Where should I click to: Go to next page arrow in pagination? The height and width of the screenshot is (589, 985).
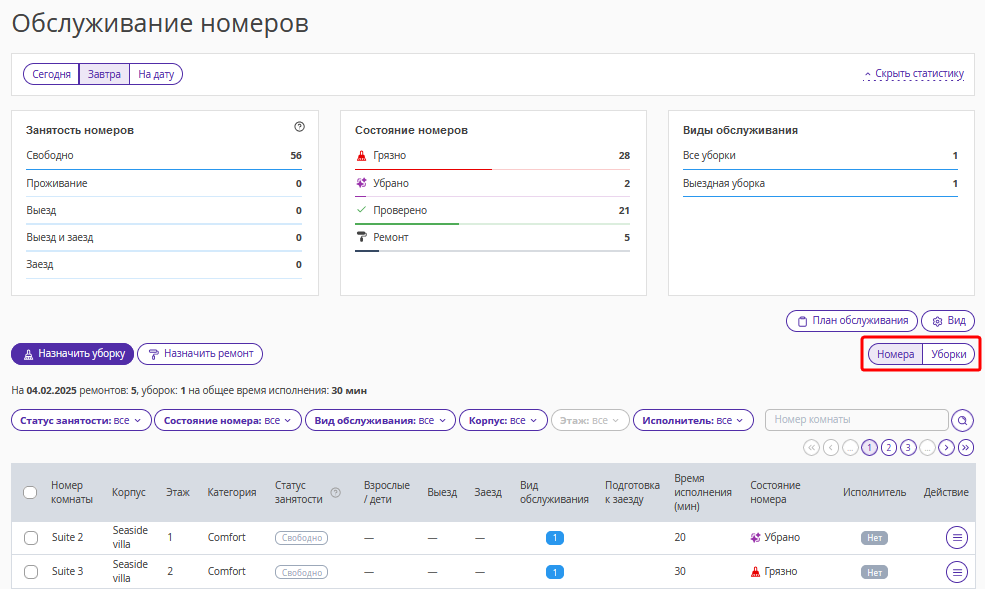[947, 448]
